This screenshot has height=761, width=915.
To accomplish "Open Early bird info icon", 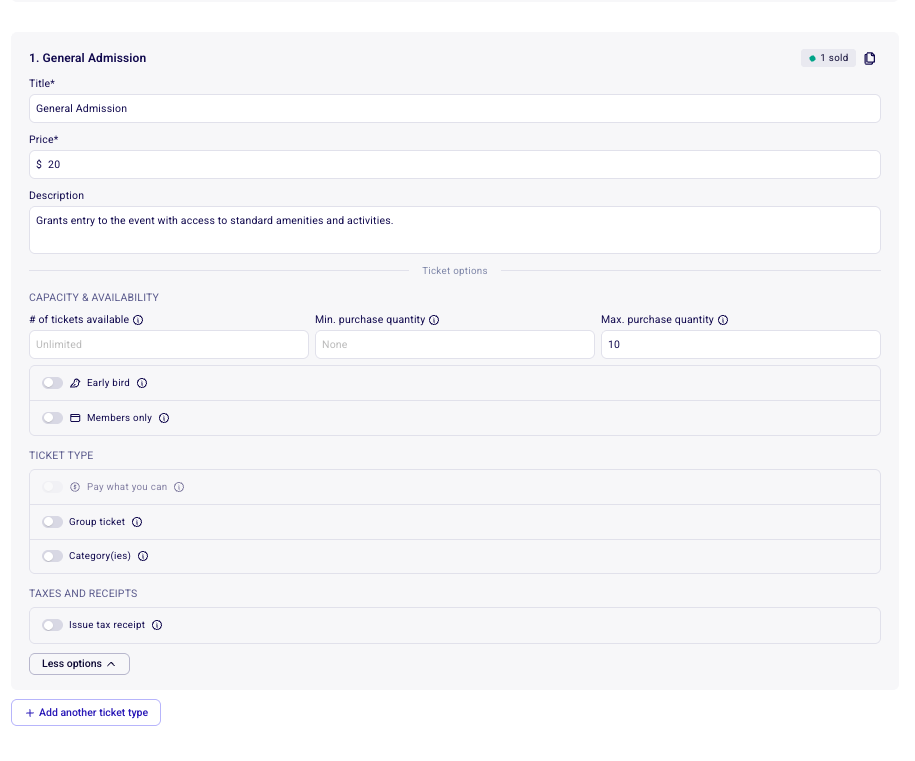I will (142, 383).
